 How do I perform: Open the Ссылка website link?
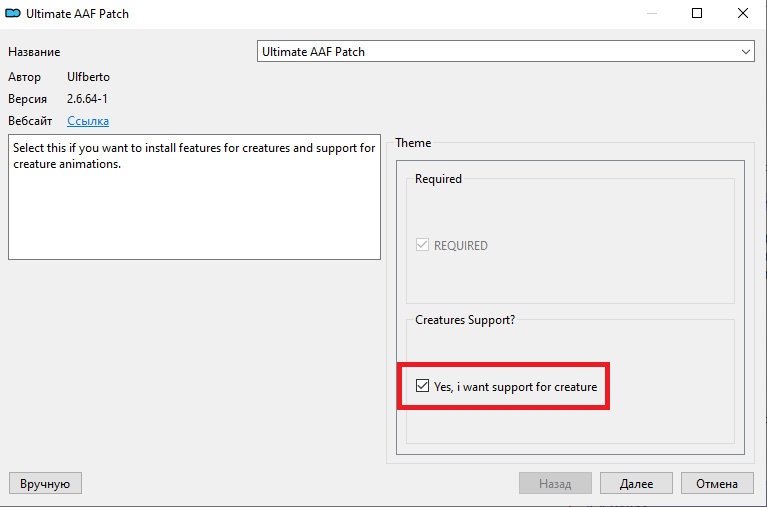pyautogui.click(x=88, y=121)
